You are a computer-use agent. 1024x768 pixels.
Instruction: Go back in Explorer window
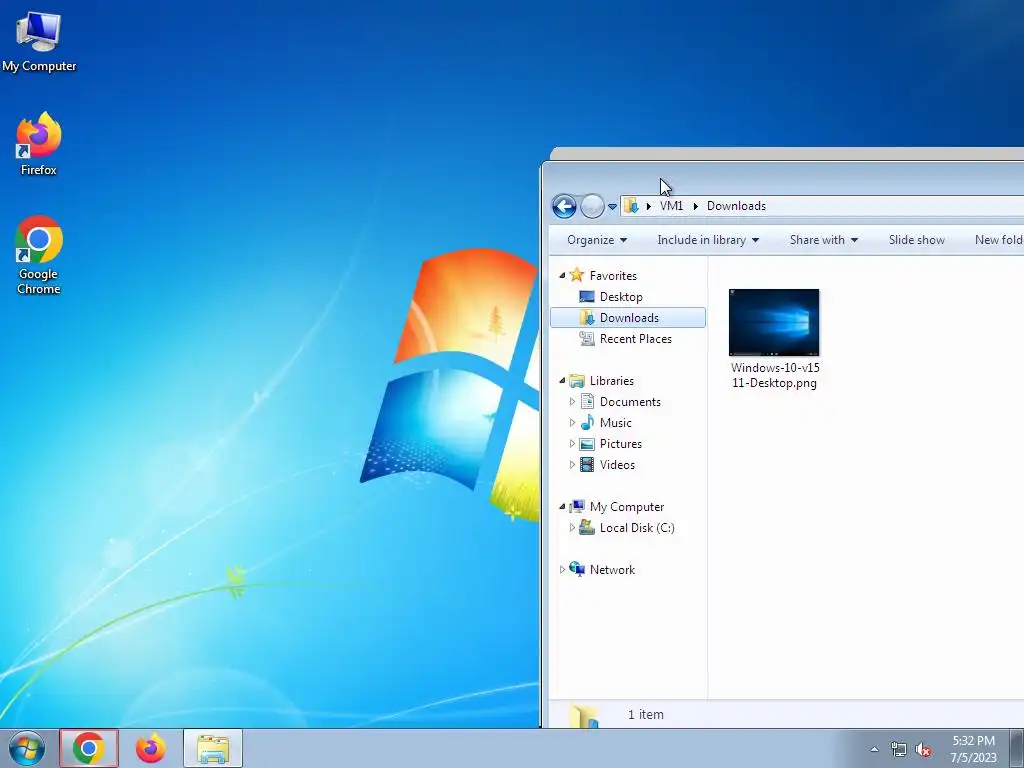(564, 206)
